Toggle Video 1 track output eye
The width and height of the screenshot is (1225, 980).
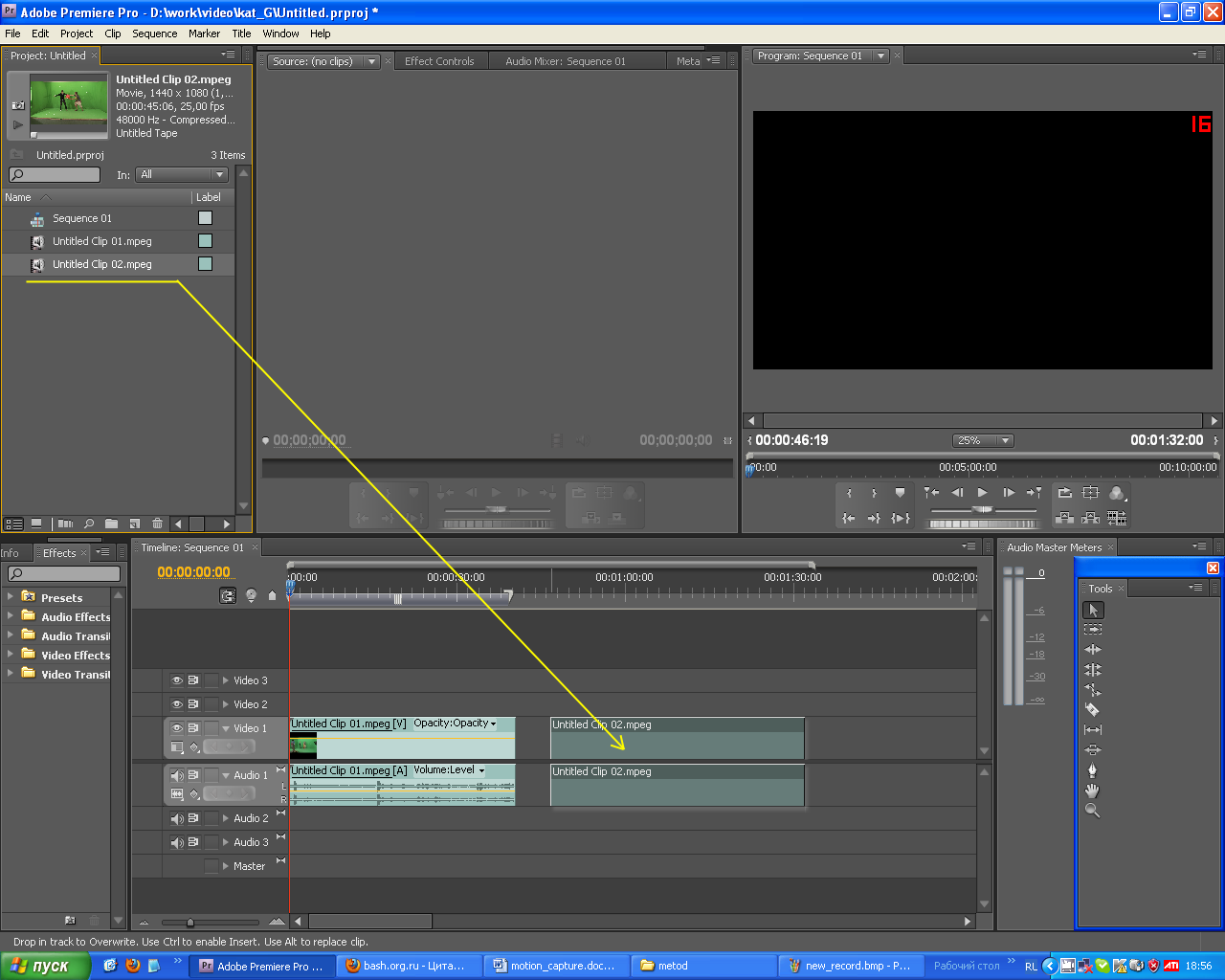coord(177,728)
